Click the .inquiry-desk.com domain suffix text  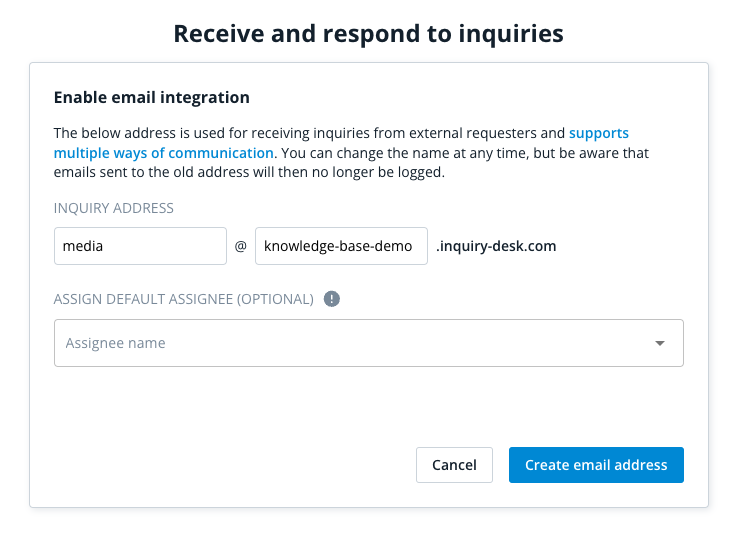coord(496,246)
